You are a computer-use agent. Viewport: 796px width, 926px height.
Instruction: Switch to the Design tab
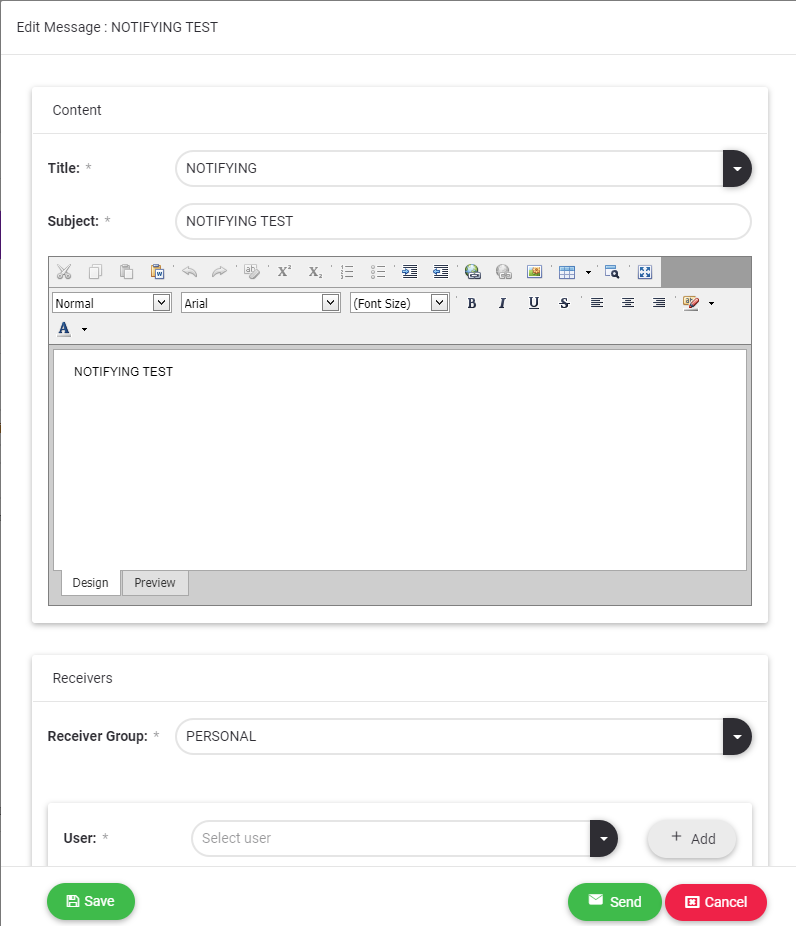90,583
